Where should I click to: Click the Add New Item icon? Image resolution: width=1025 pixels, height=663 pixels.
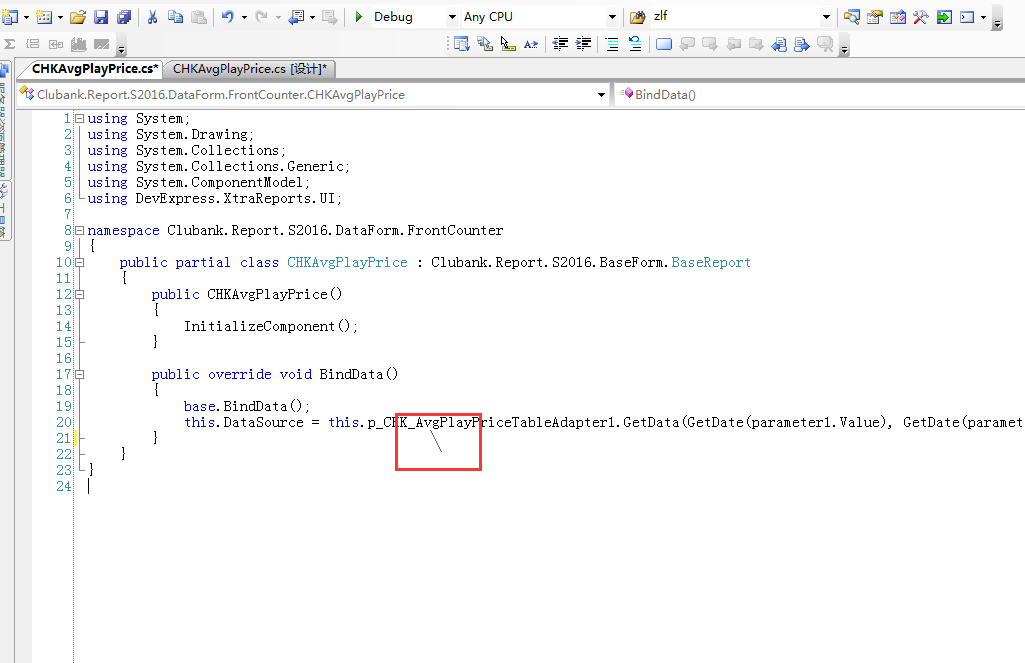(44, 17)
